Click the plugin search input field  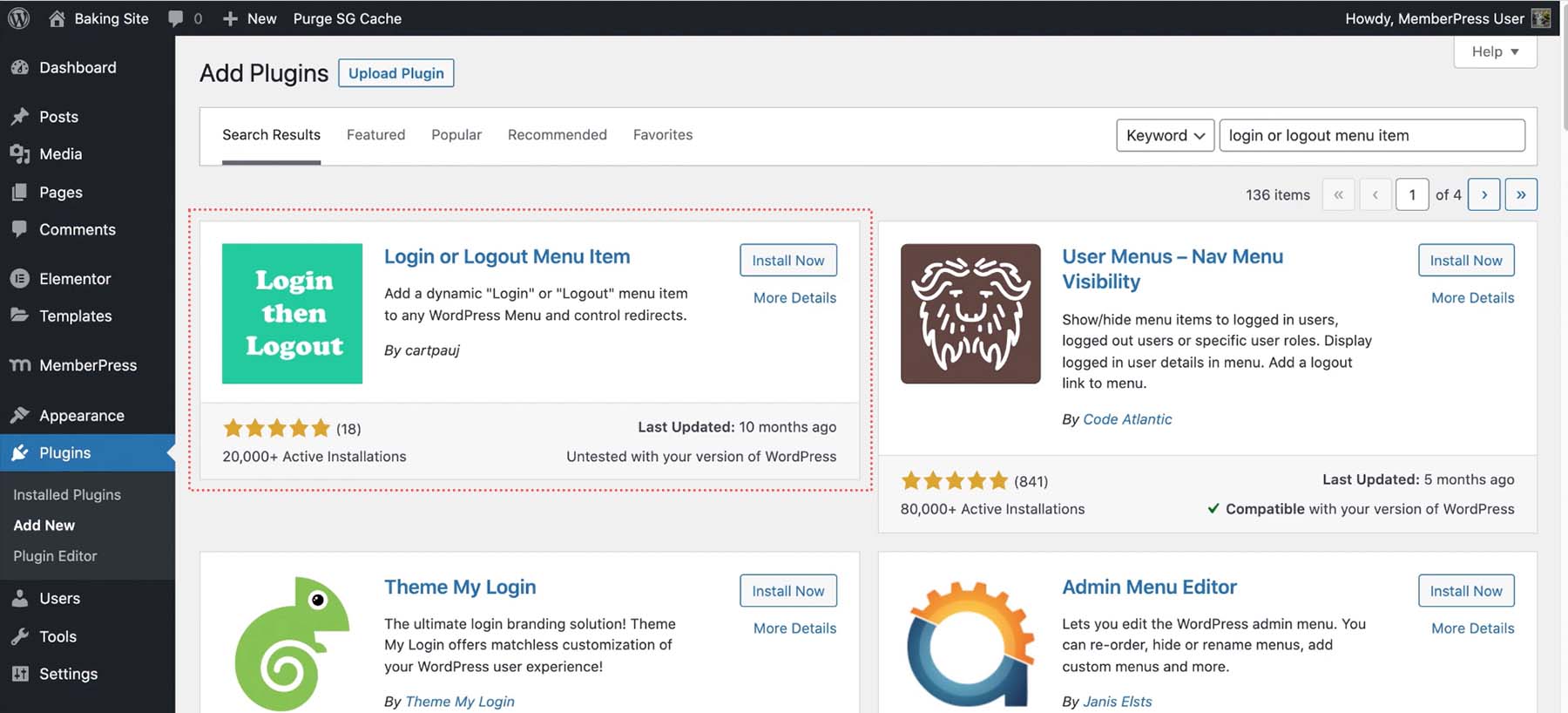click(x=1371, y=135)
